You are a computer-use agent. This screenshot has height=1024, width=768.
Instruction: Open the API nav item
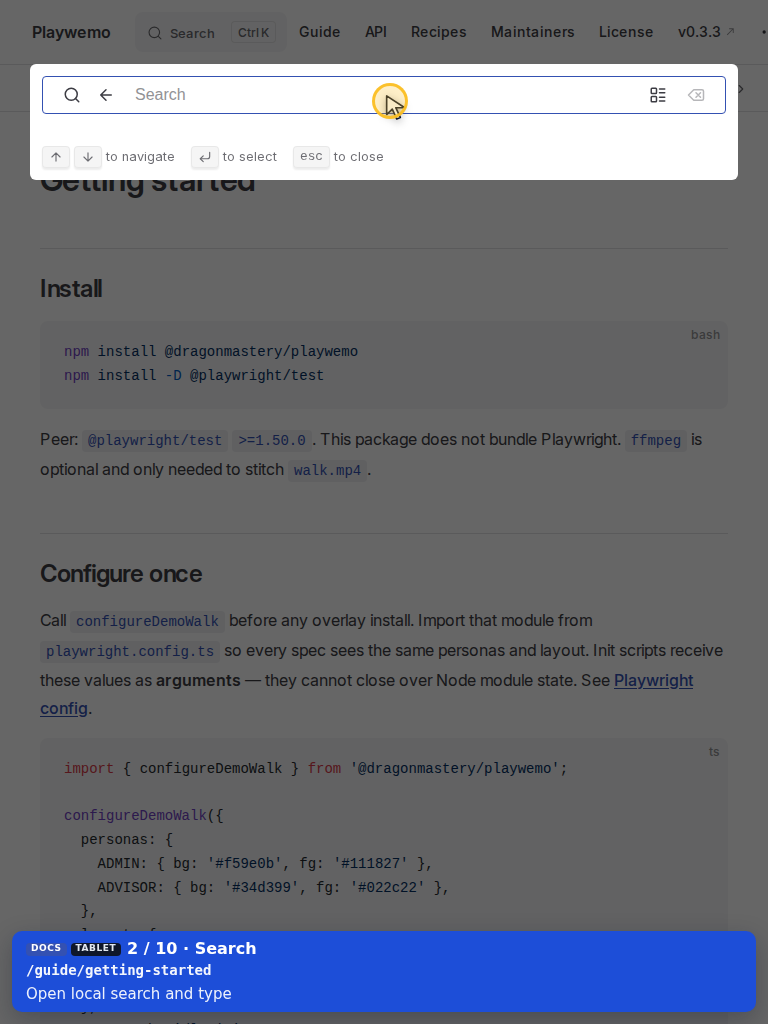click(x=376, y=32)
